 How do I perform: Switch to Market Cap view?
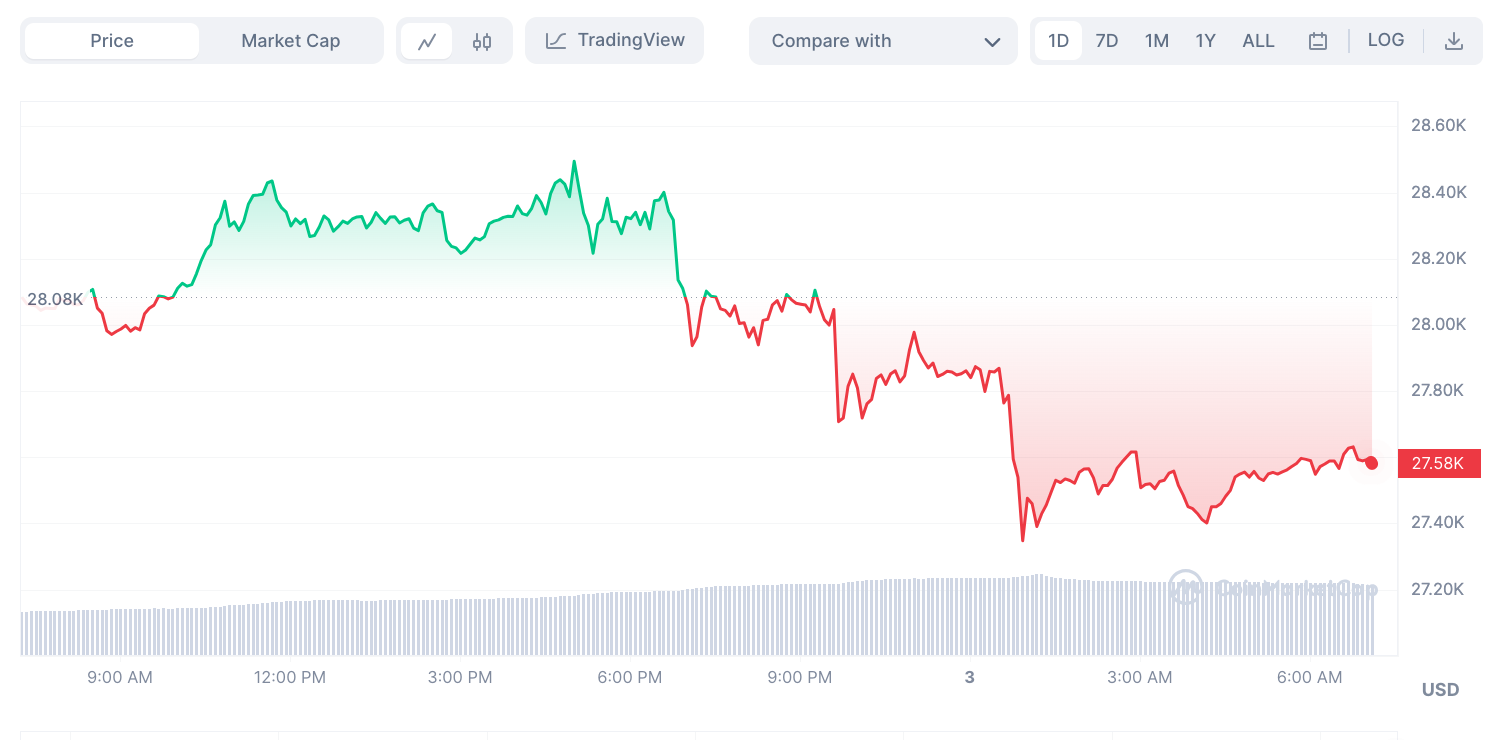(290, 41)
